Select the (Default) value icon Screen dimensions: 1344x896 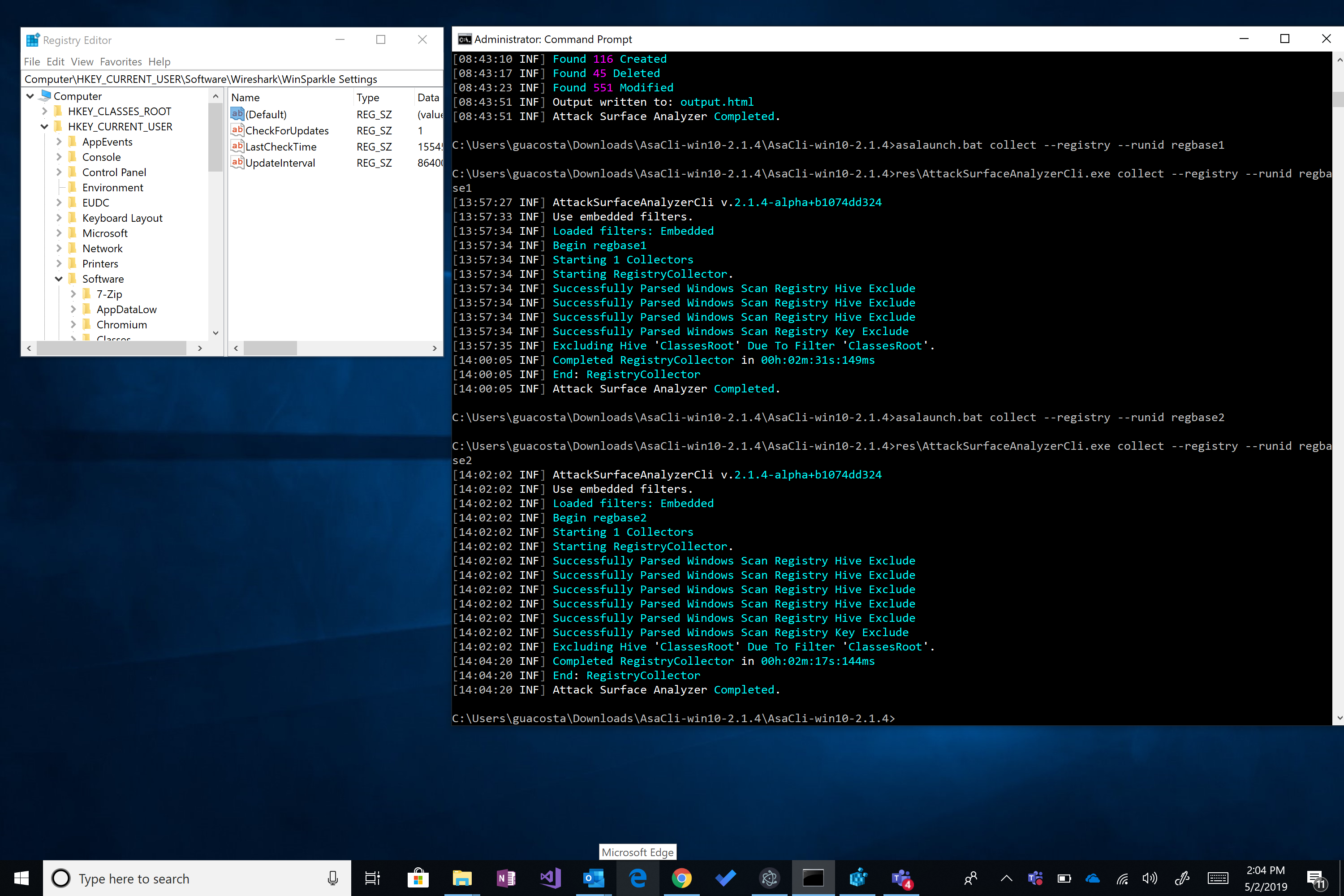(237, 114)
